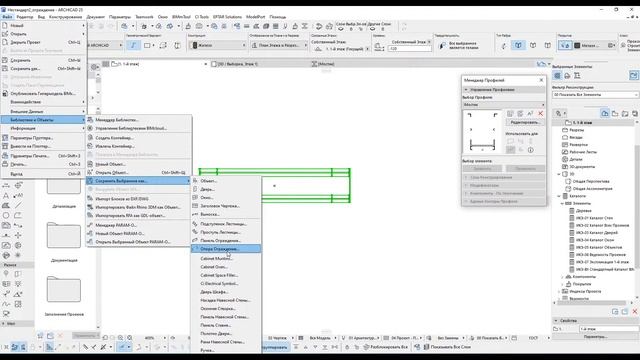
Task: Open the Design menu in menu bar
Action: pyautogui.click(x=65, y=17)
